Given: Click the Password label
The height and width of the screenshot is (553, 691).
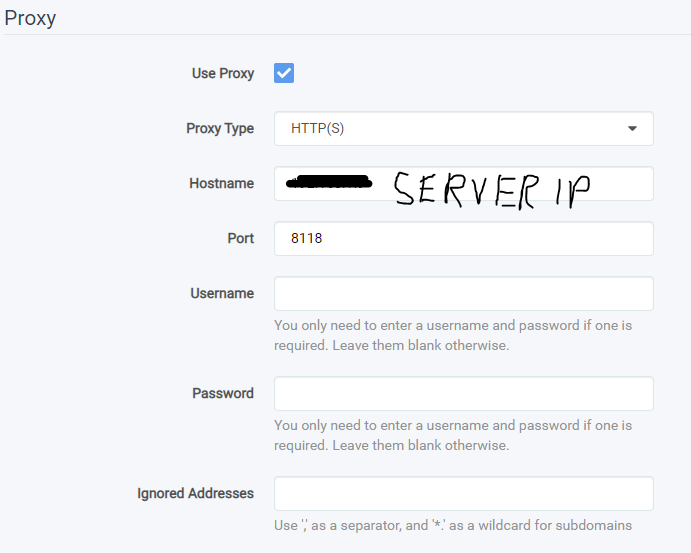Looking at the screenshot, I should click(223, 393).
